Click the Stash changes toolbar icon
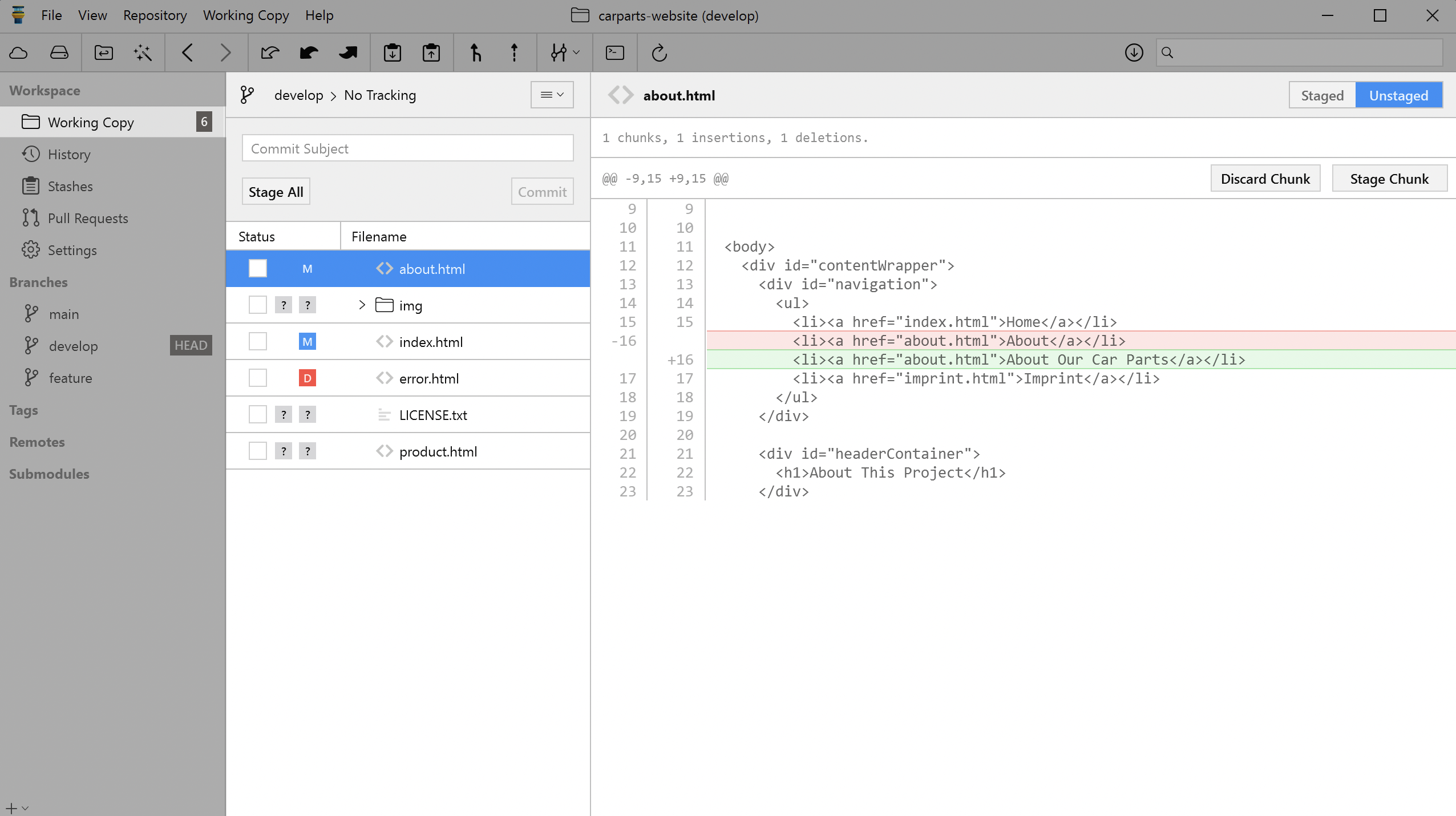 392,53
